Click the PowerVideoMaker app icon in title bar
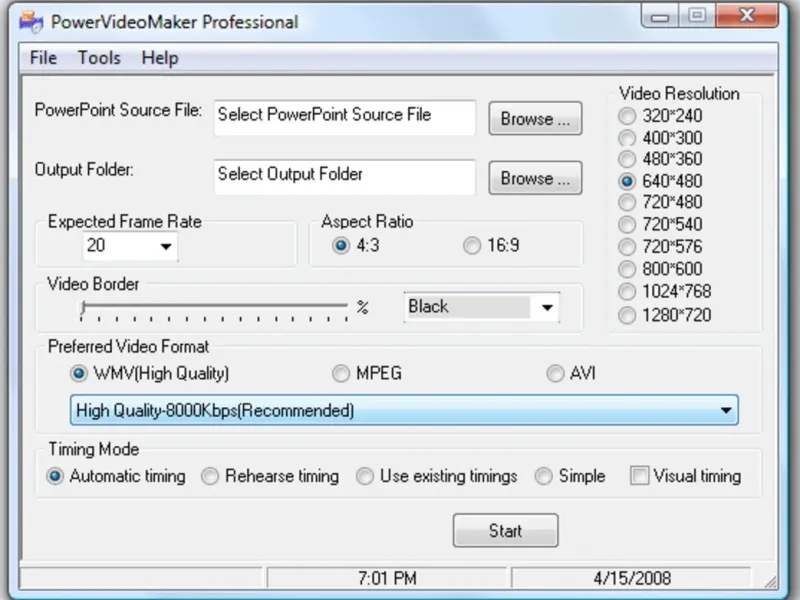Viewport: 800px width, 600px height. tap(31, 21)
